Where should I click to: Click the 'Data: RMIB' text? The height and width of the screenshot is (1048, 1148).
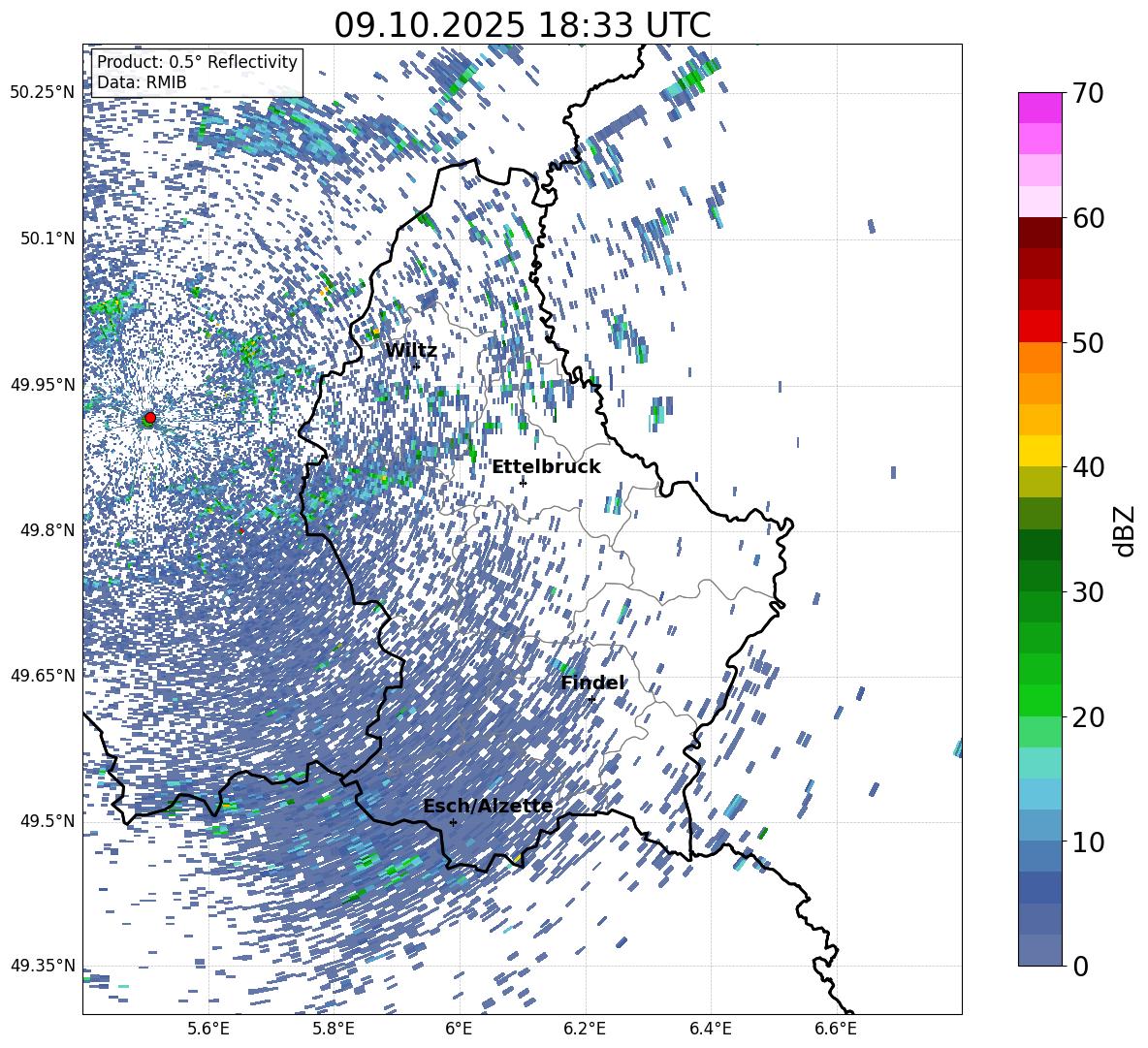click(142, 82)
